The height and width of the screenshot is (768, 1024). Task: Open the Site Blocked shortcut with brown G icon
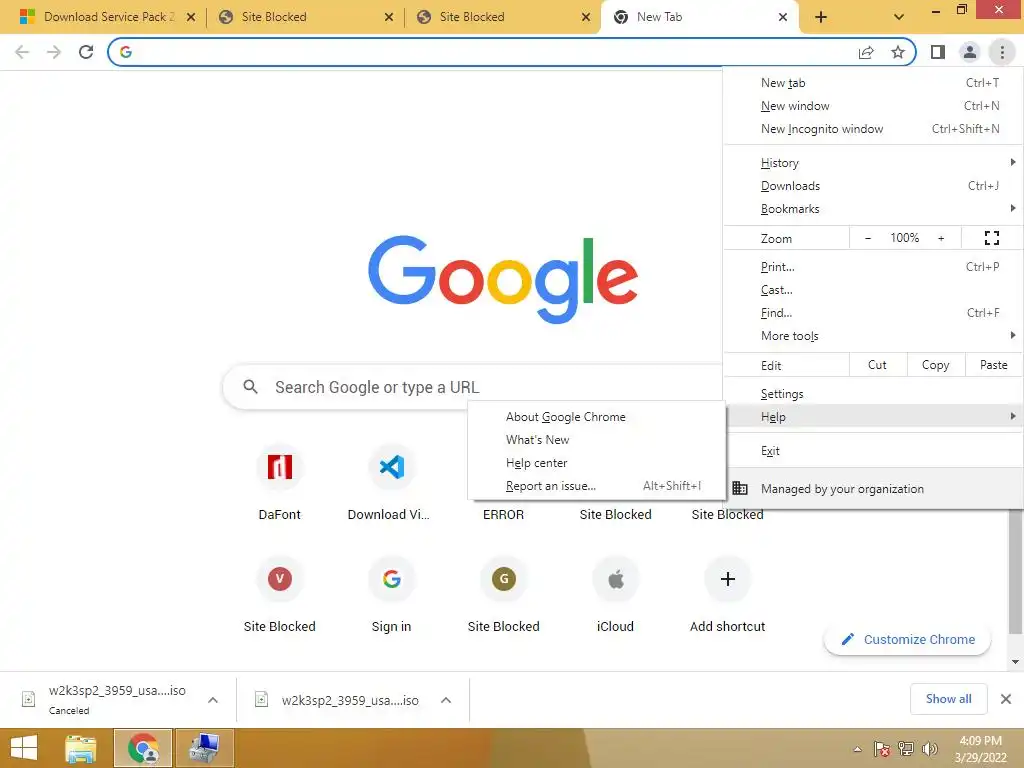point(504,579)
